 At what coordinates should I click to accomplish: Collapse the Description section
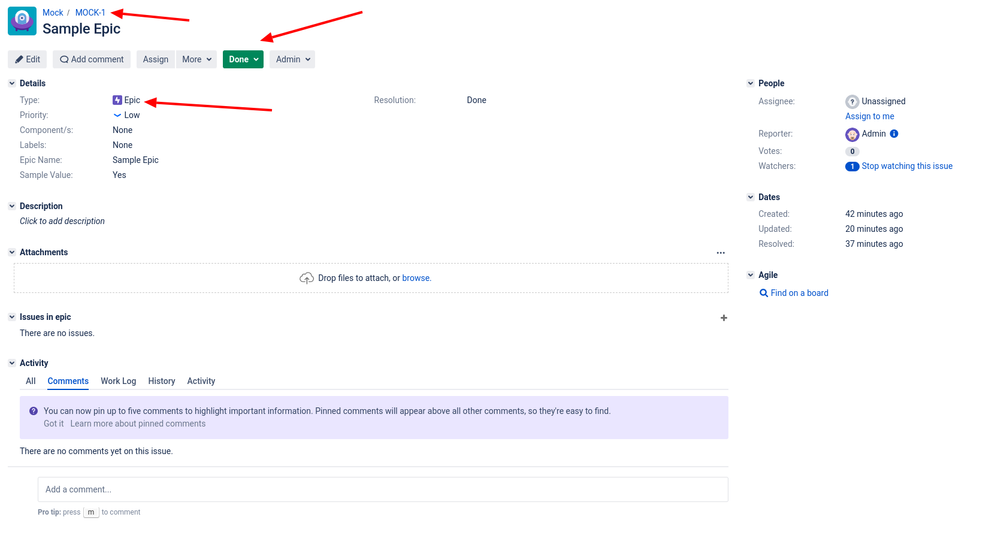click(11, 206)
